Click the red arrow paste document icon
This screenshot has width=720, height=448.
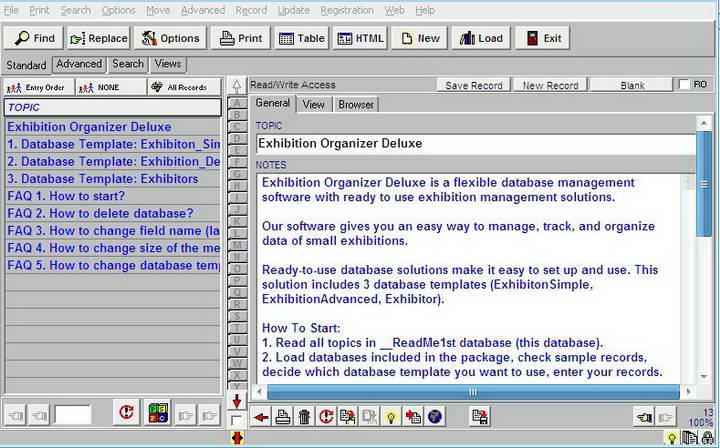click(x=413, y=417)
